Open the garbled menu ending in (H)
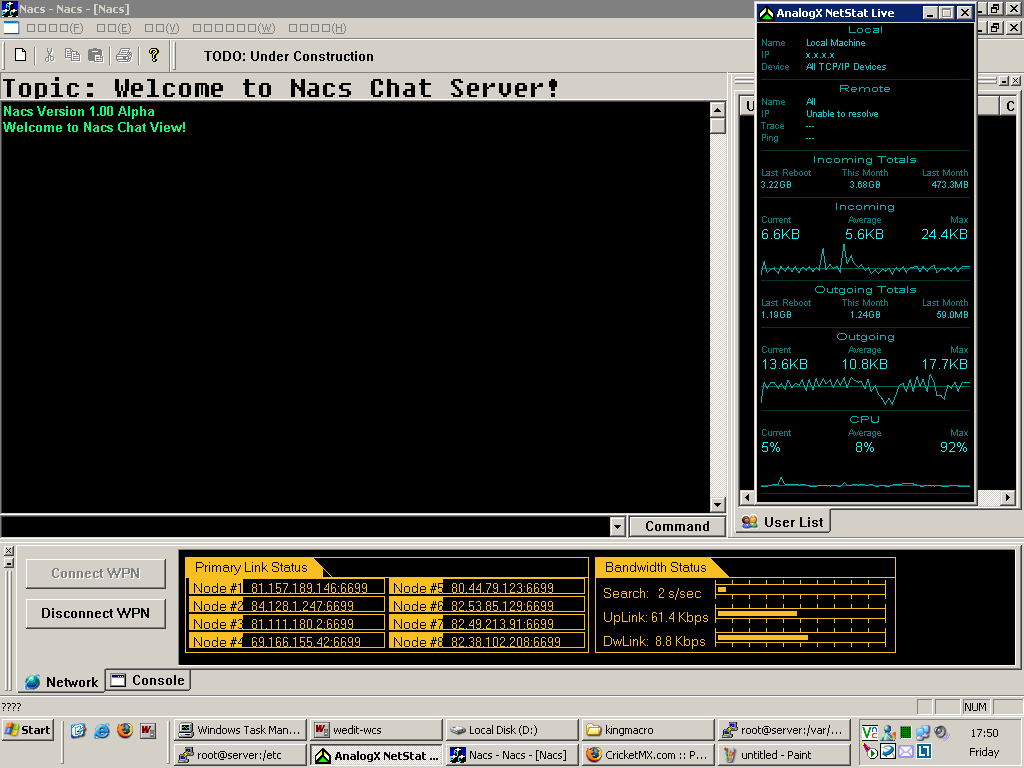 pyautogui.click(x=317, y=28)
